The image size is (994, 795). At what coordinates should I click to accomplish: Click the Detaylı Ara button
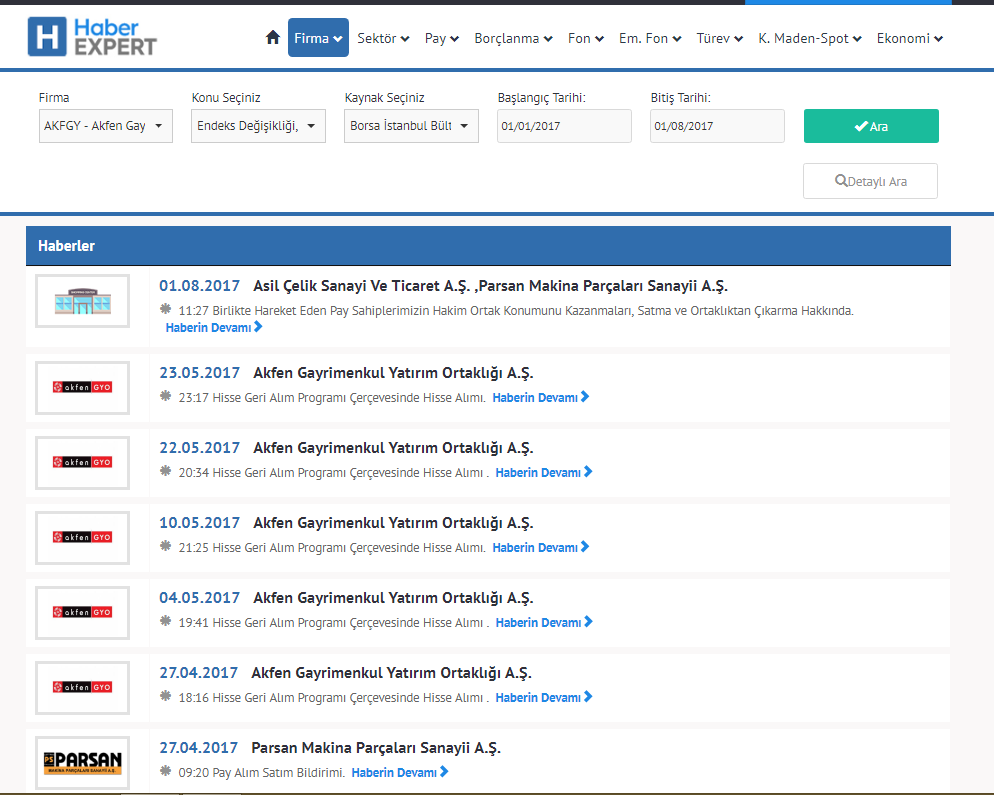click(870, 181)
